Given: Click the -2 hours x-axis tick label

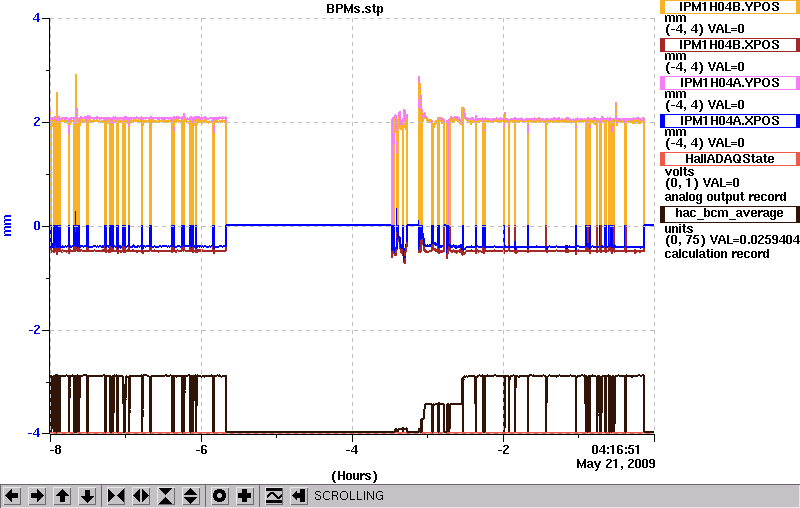Looking at the screenshot, I should [x=503, y=450].
